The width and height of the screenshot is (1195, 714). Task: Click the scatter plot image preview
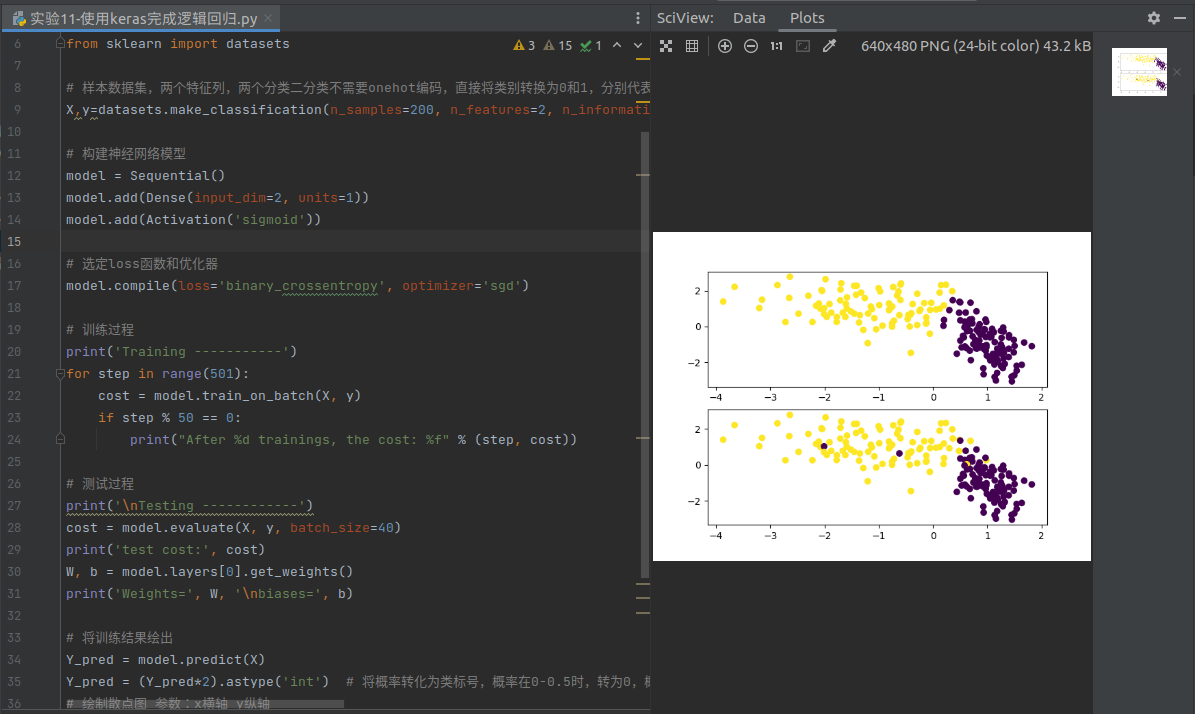(872, 396)
